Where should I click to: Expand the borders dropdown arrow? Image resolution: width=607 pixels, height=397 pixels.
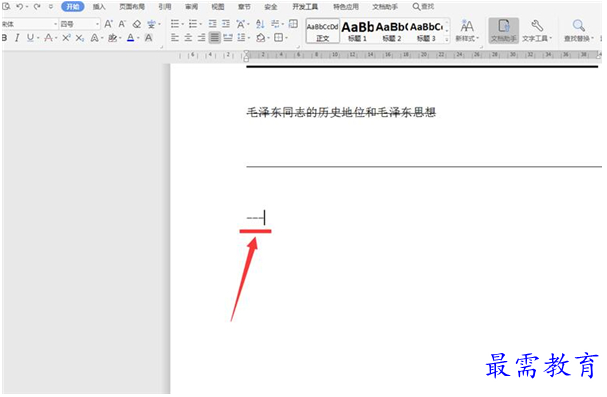pyautogui.click(x=286, y=38)
